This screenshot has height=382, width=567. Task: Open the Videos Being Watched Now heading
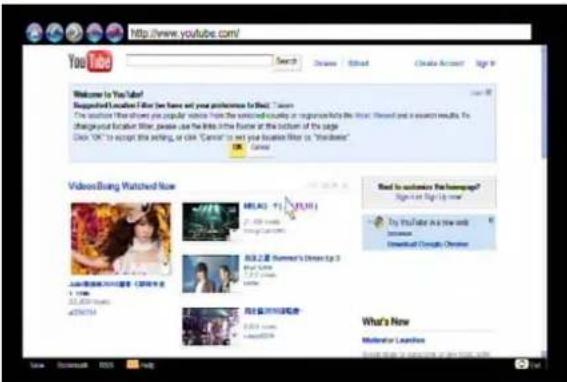click(122, 186)
